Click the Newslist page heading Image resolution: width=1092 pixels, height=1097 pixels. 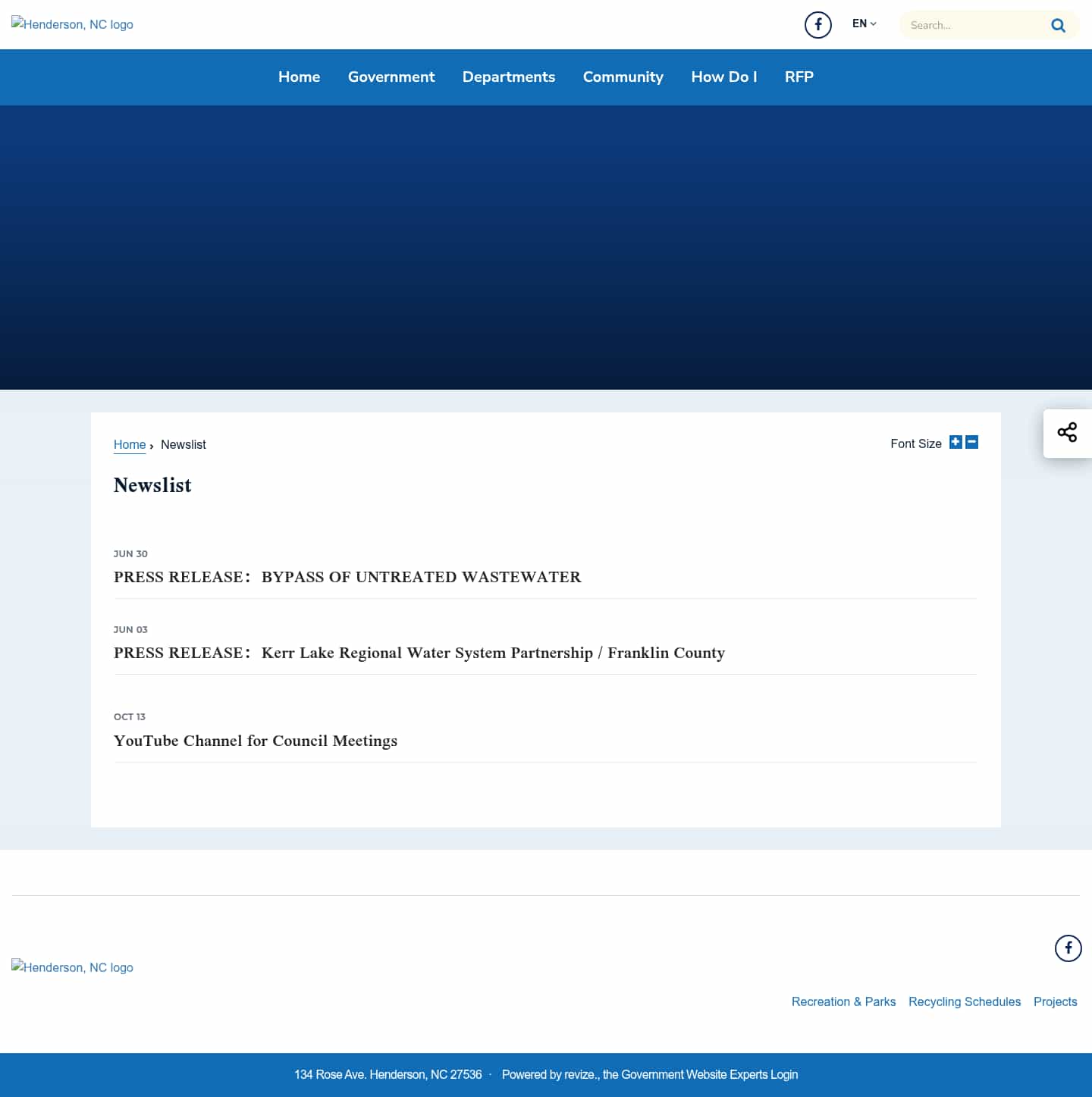coord(152,485)
